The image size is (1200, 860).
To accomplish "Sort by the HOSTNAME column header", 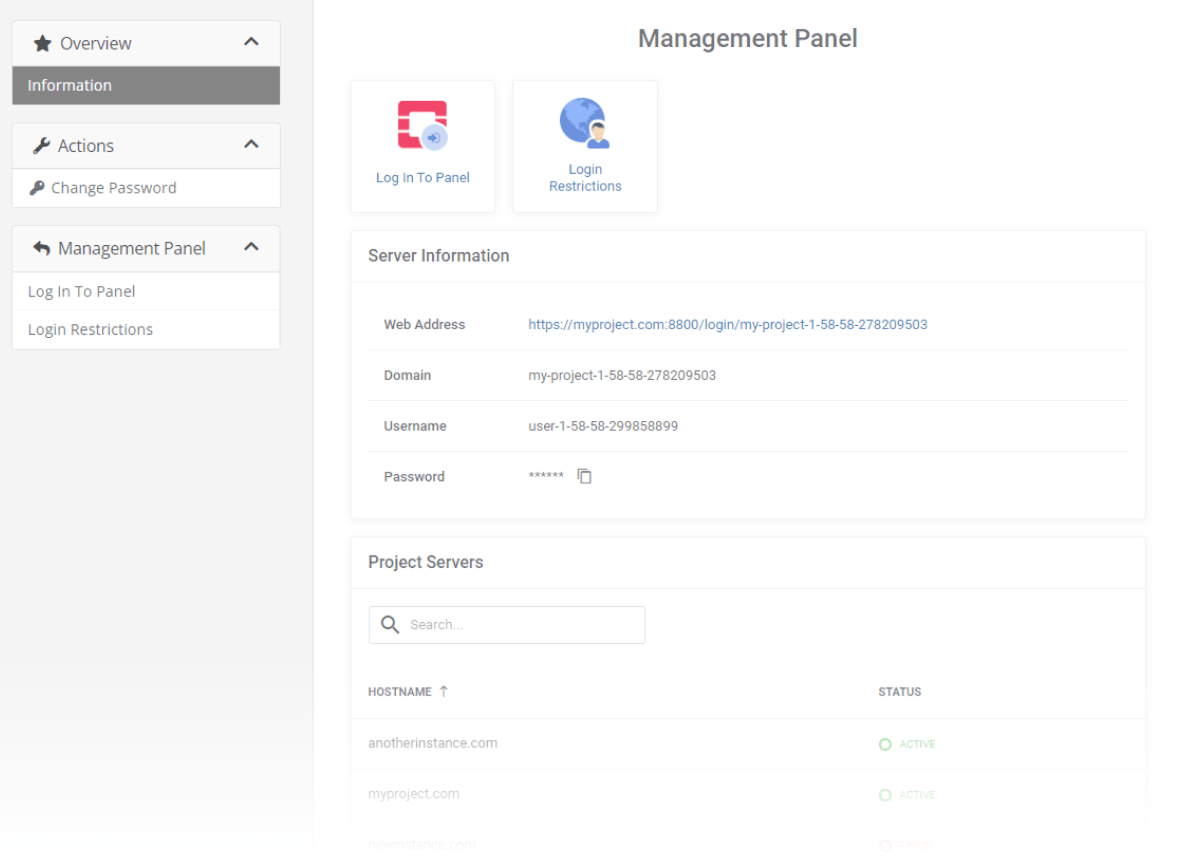I will pos(400,691).
